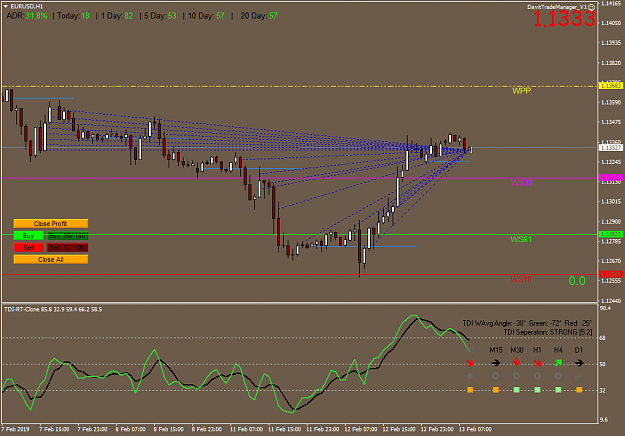Click the orange square in D1 column
625x436 pixels.
pyautogui.click(x=579, y=390)
